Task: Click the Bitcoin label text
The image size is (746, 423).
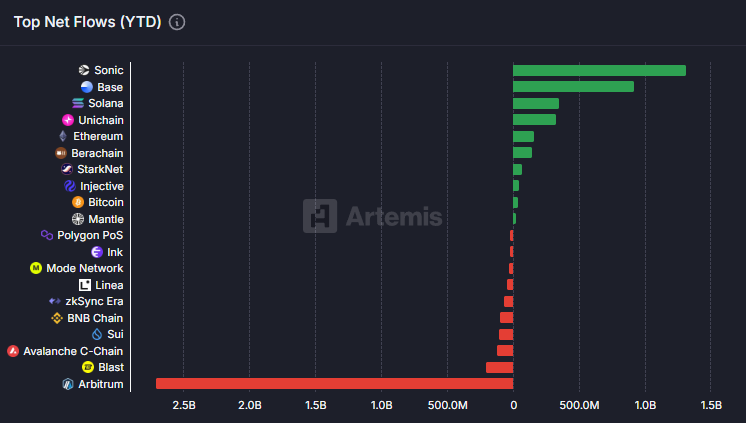Action: tap(106, 202)
